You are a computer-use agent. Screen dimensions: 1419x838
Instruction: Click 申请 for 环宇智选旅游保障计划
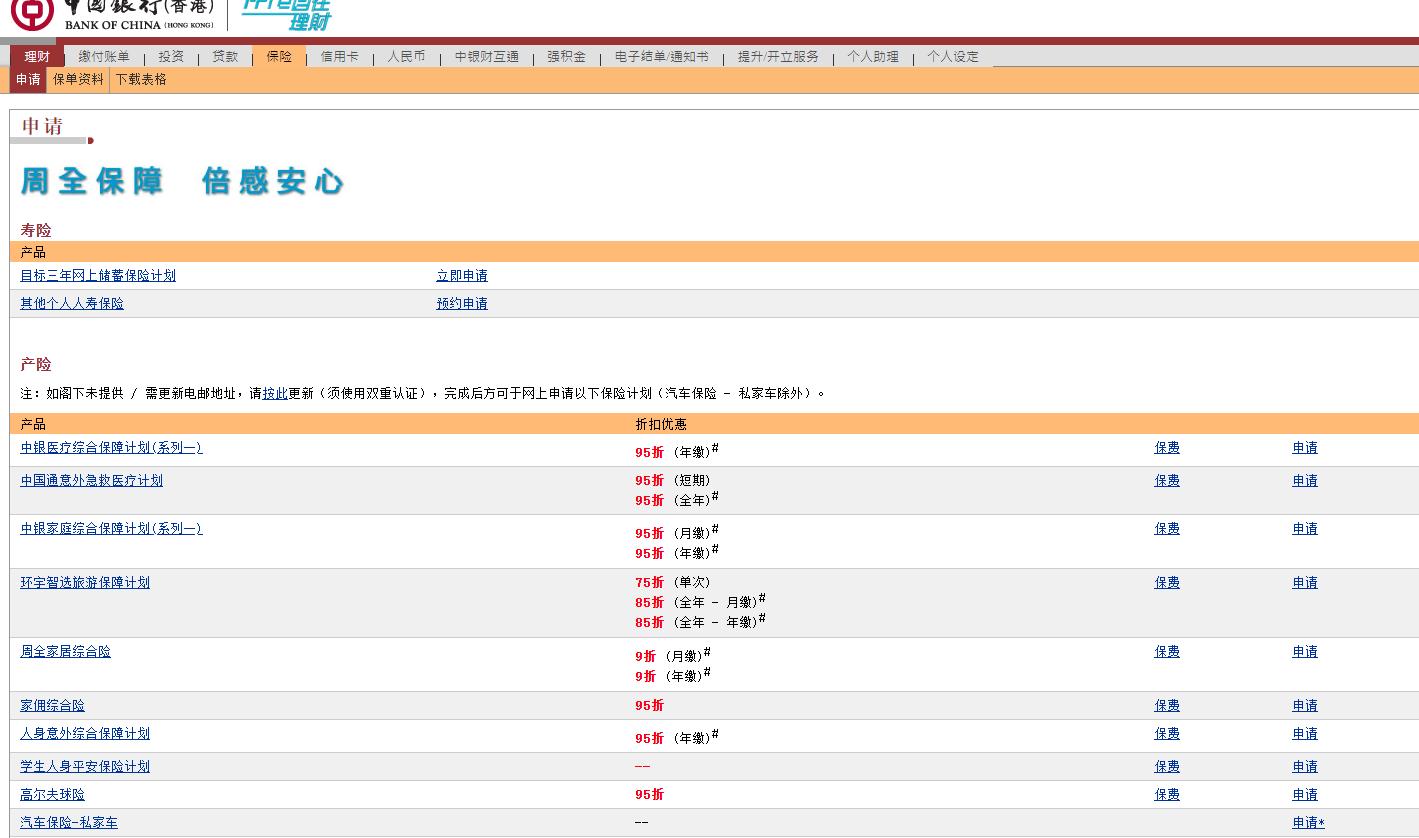(1305, 583)
